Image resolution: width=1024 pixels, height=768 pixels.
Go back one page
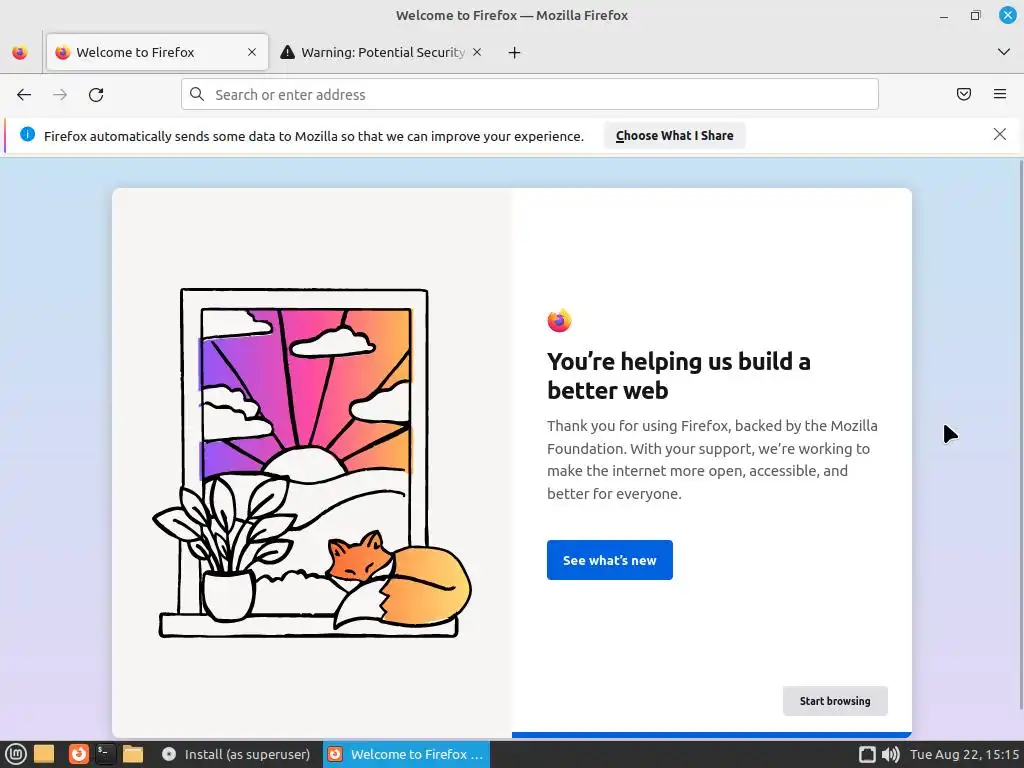tap(24, 95)
